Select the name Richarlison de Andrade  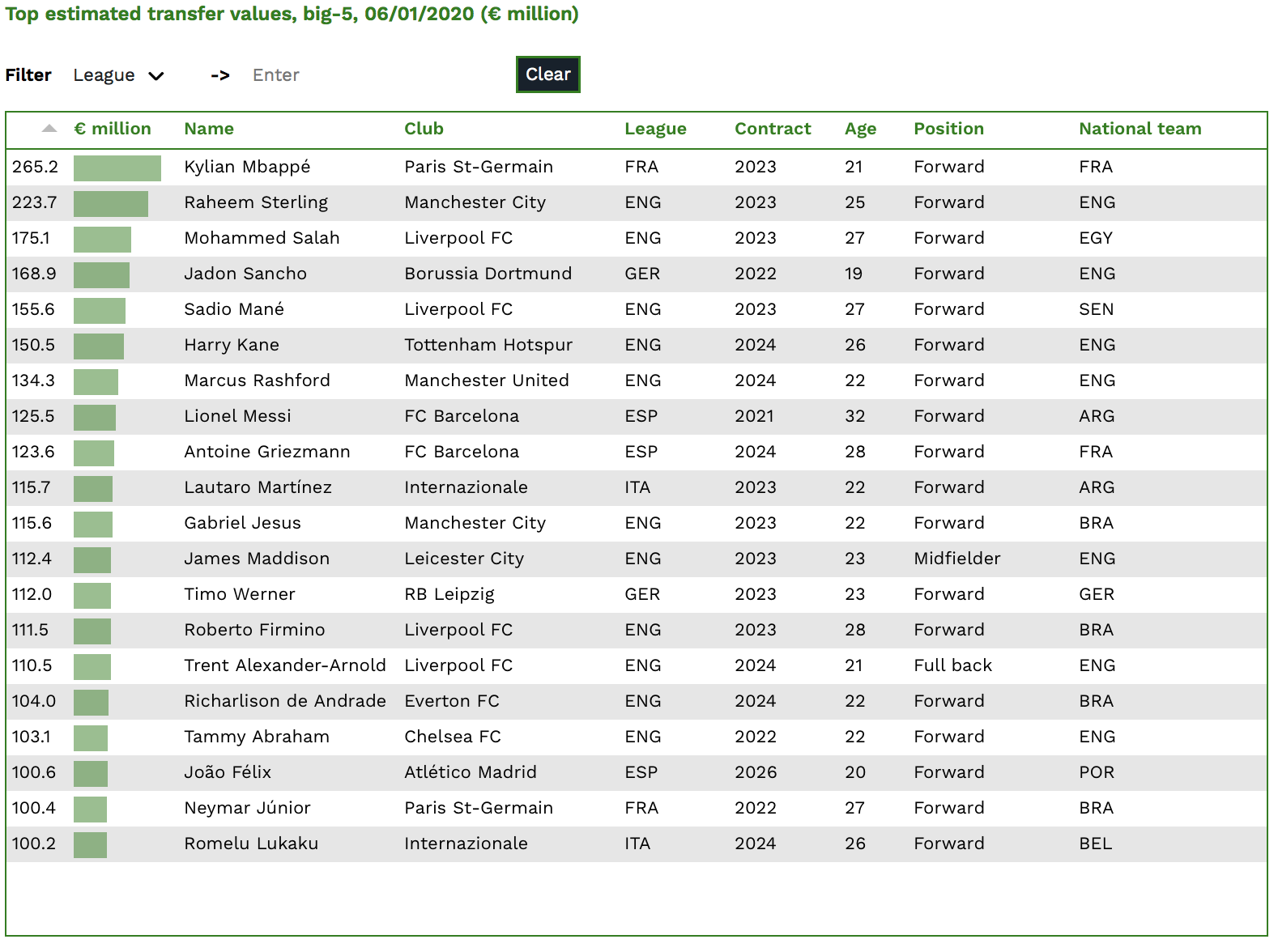click(x=285, y=701)
